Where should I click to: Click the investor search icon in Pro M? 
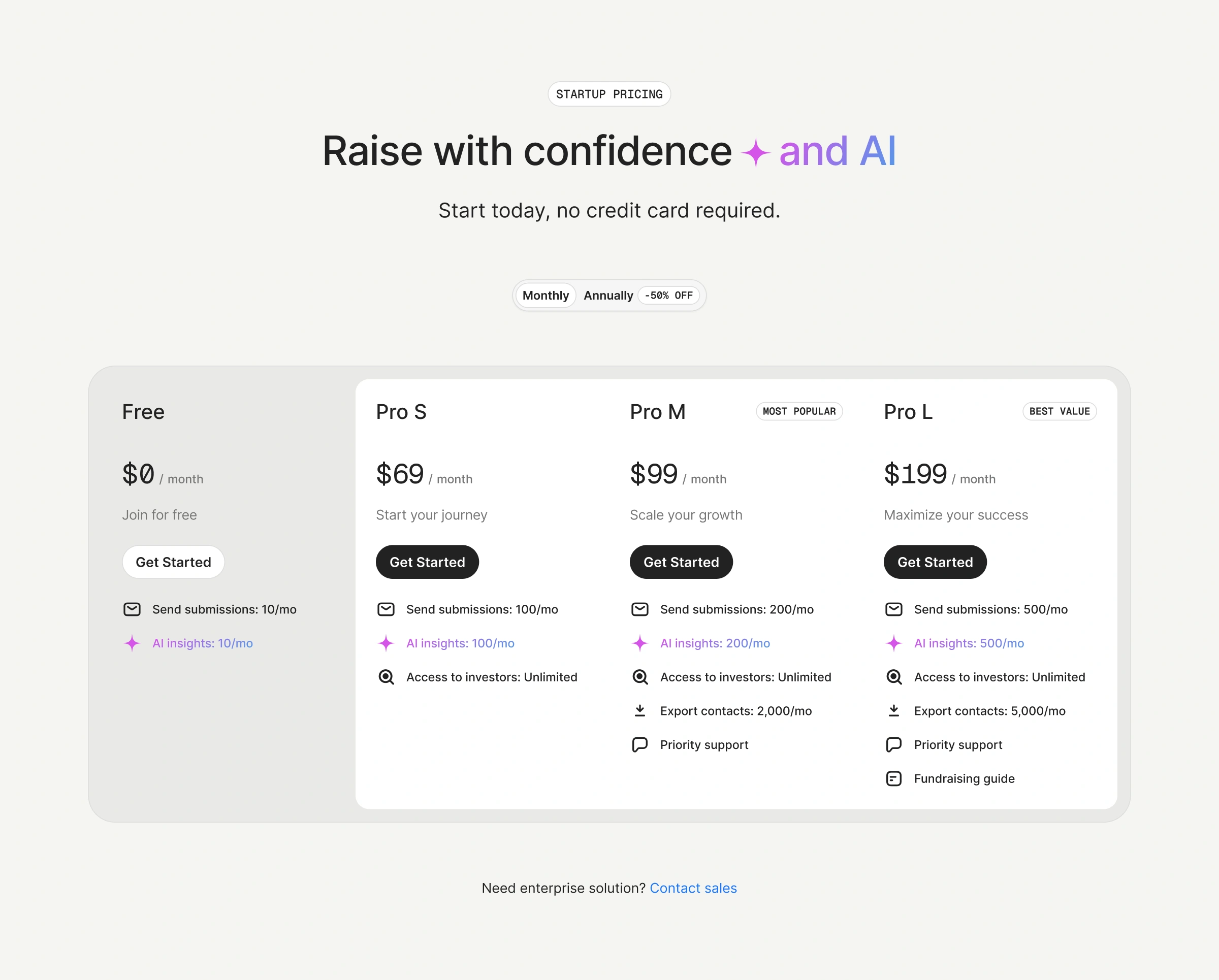(x=640, y=677)
